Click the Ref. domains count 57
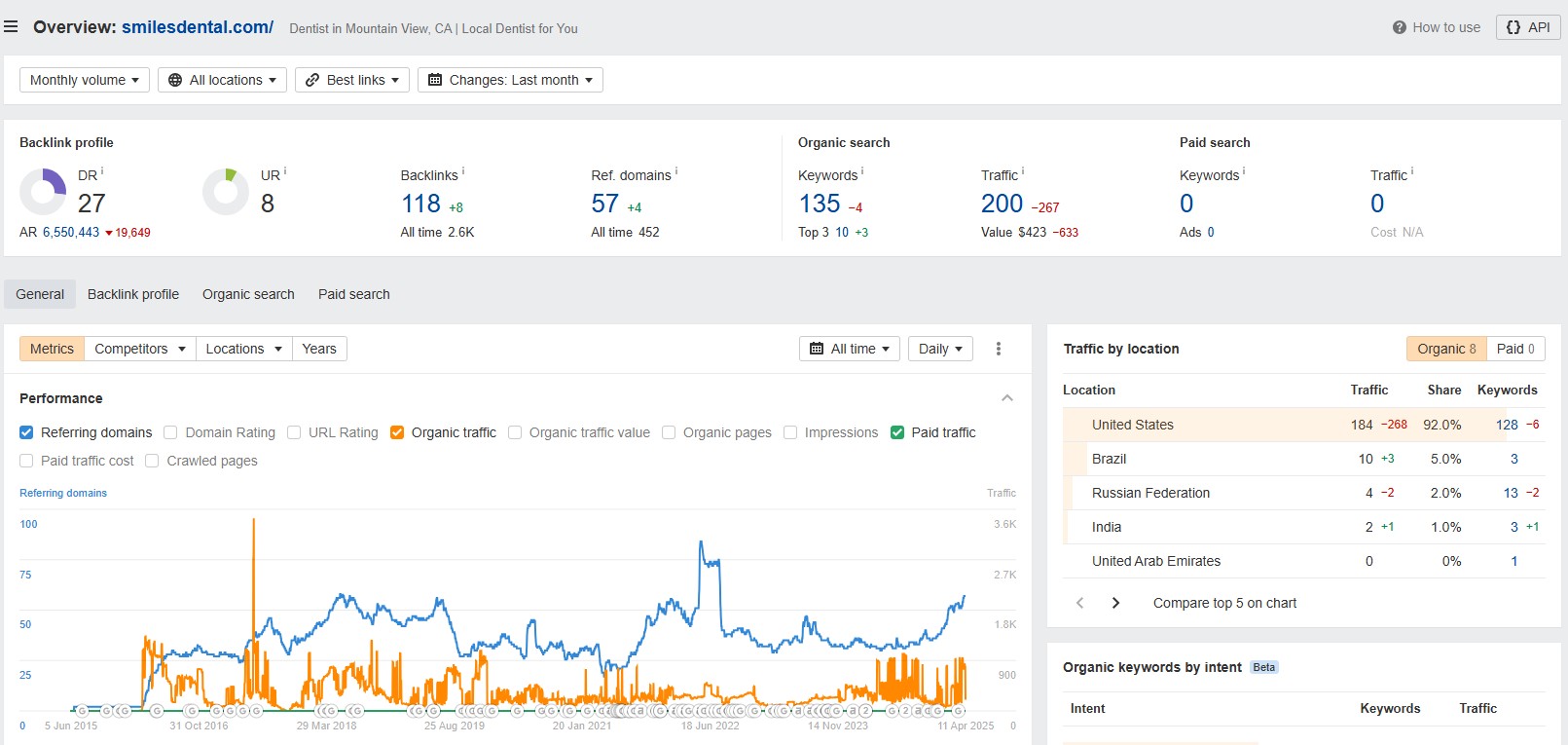 [605, 204]
